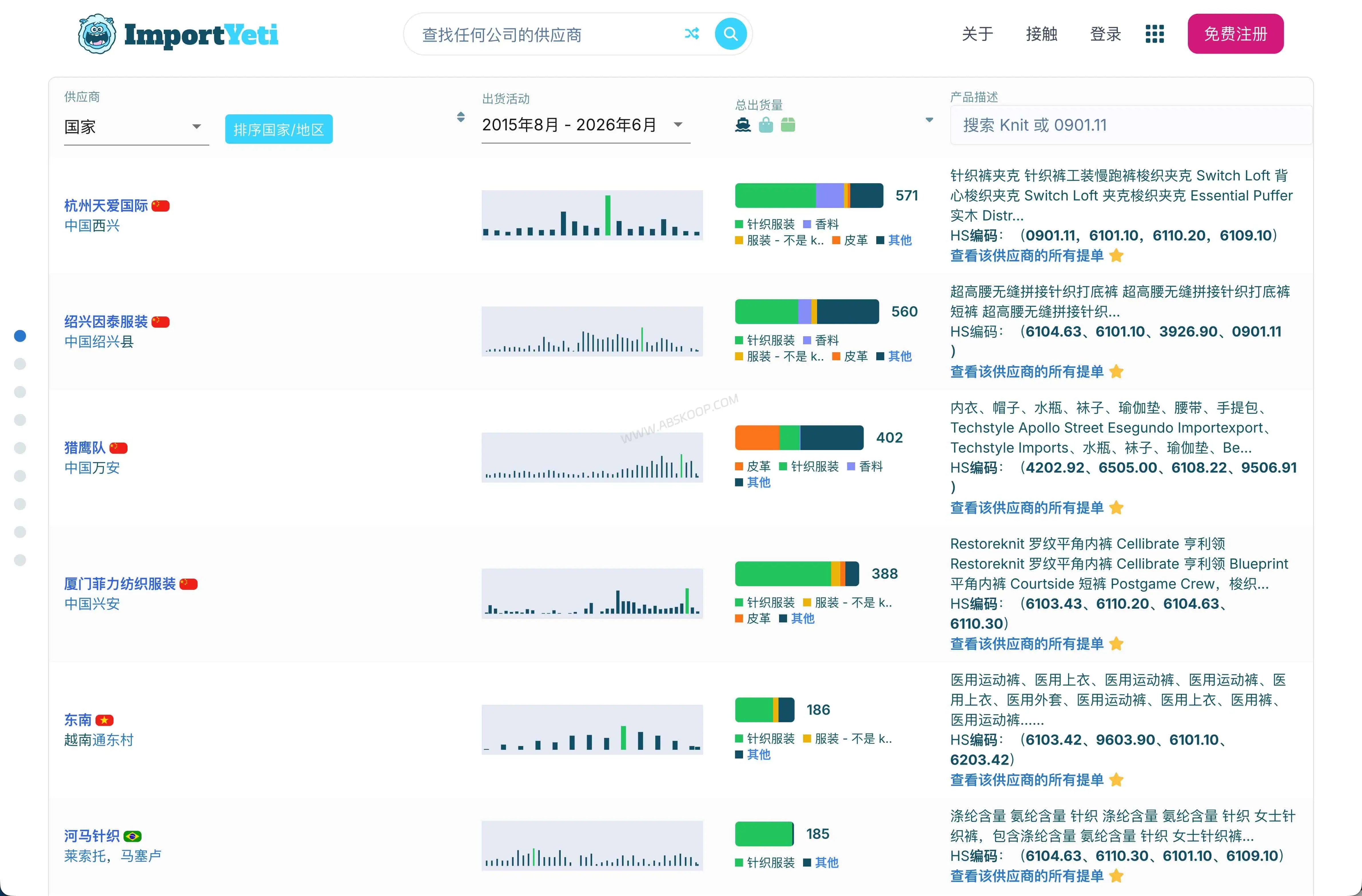The height and width of the screenshot is (896, 1362).
Task: Expand the 总出货量 dropdown arrow
Action: (x=929, y=120)
